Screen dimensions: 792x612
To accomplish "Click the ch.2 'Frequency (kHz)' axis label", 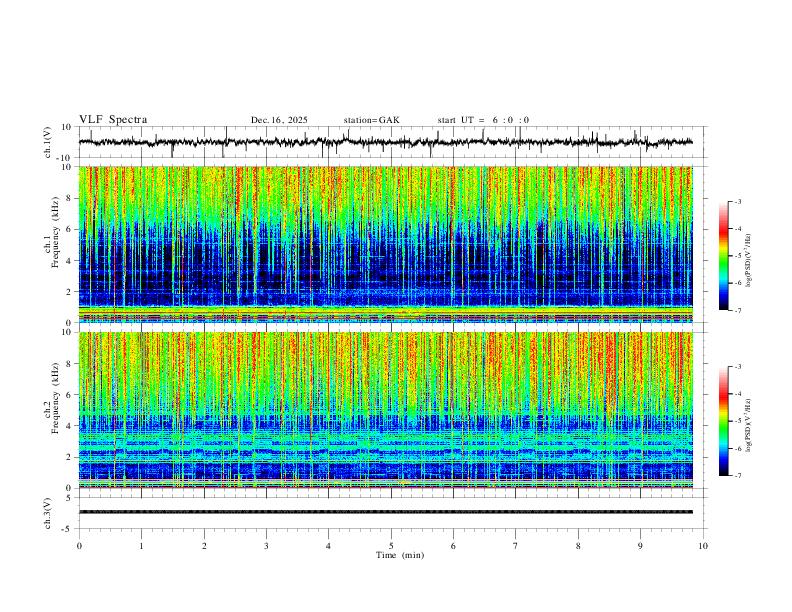I will click(55, 398).
